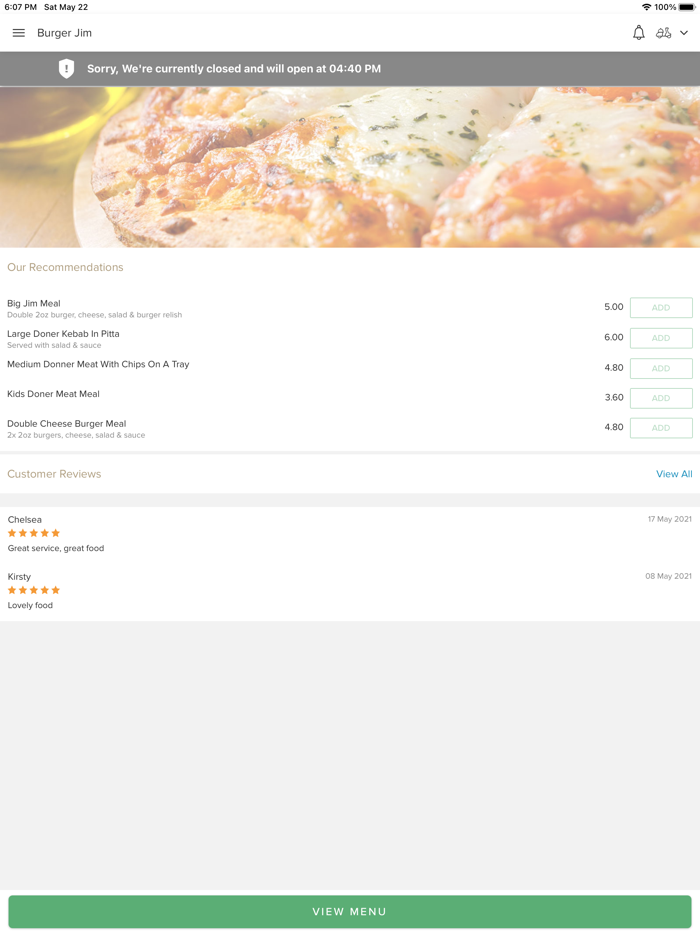Add Double Cheese Burger Meal

tap(661, 428)
